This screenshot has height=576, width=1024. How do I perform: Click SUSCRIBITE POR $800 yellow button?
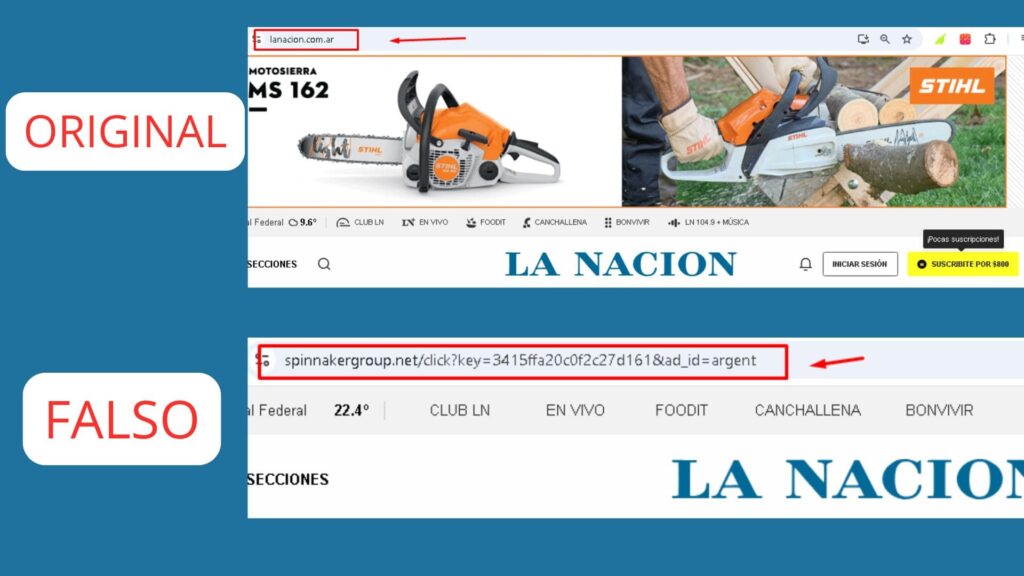point(963,264)
